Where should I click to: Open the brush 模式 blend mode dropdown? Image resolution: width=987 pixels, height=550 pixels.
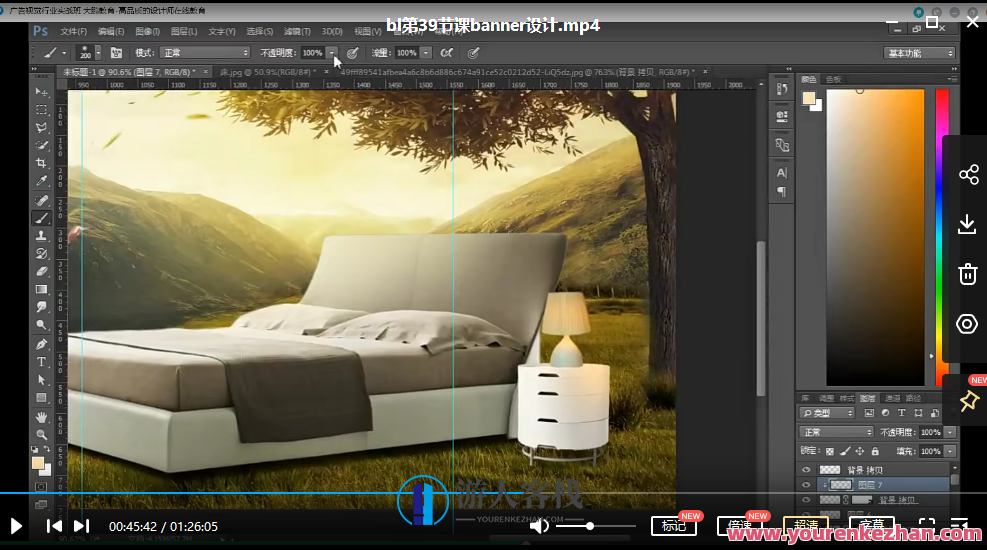point(205,52)
